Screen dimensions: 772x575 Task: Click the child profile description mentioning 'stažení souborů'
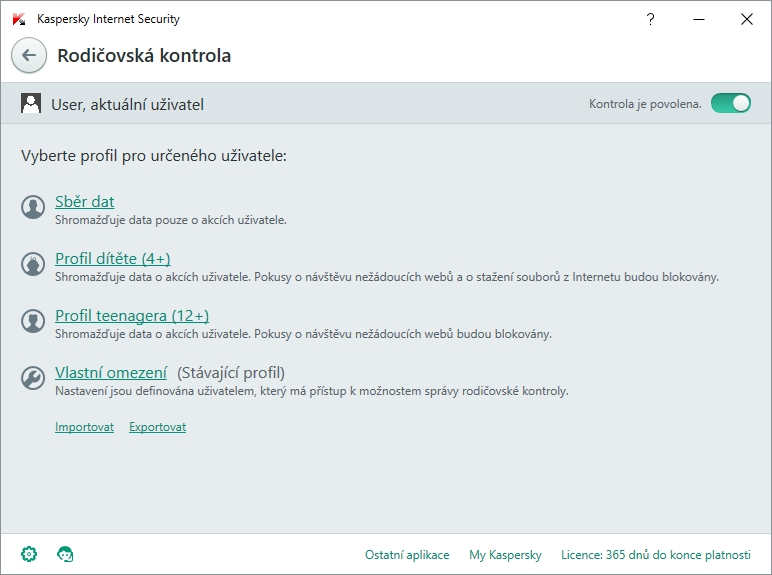[x=387, y=277]
